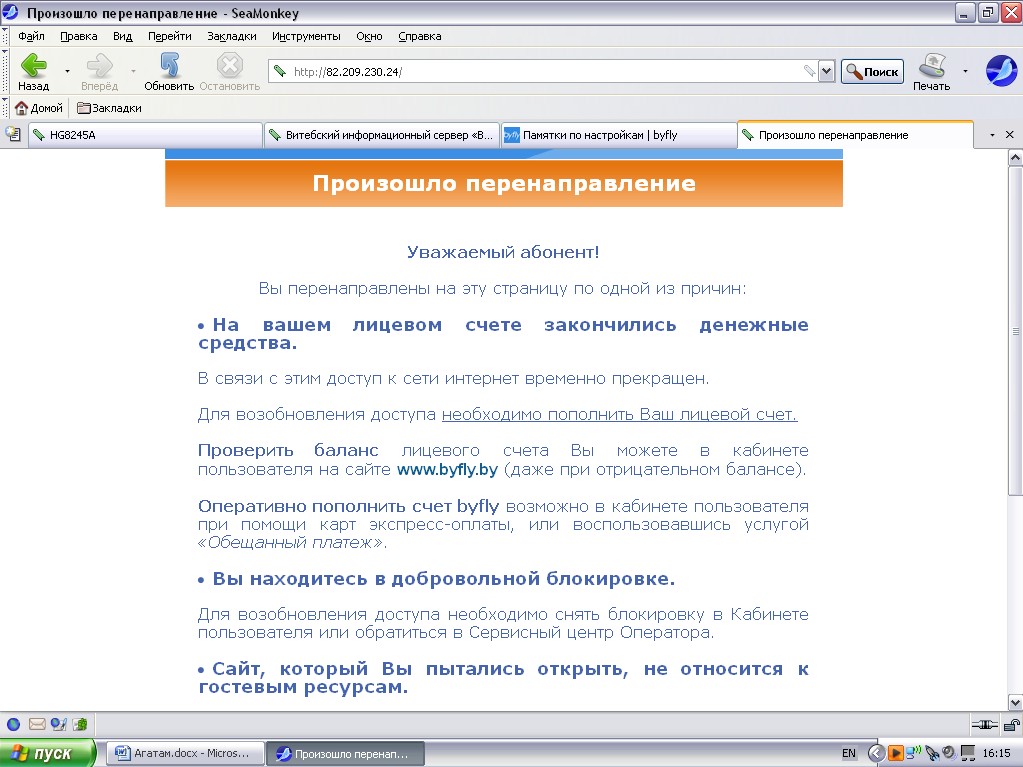The width and height of the screenshot is (1023, 767).
Task: Switch to Агатам.docx Word taskbar item
Action: [185, 753]
